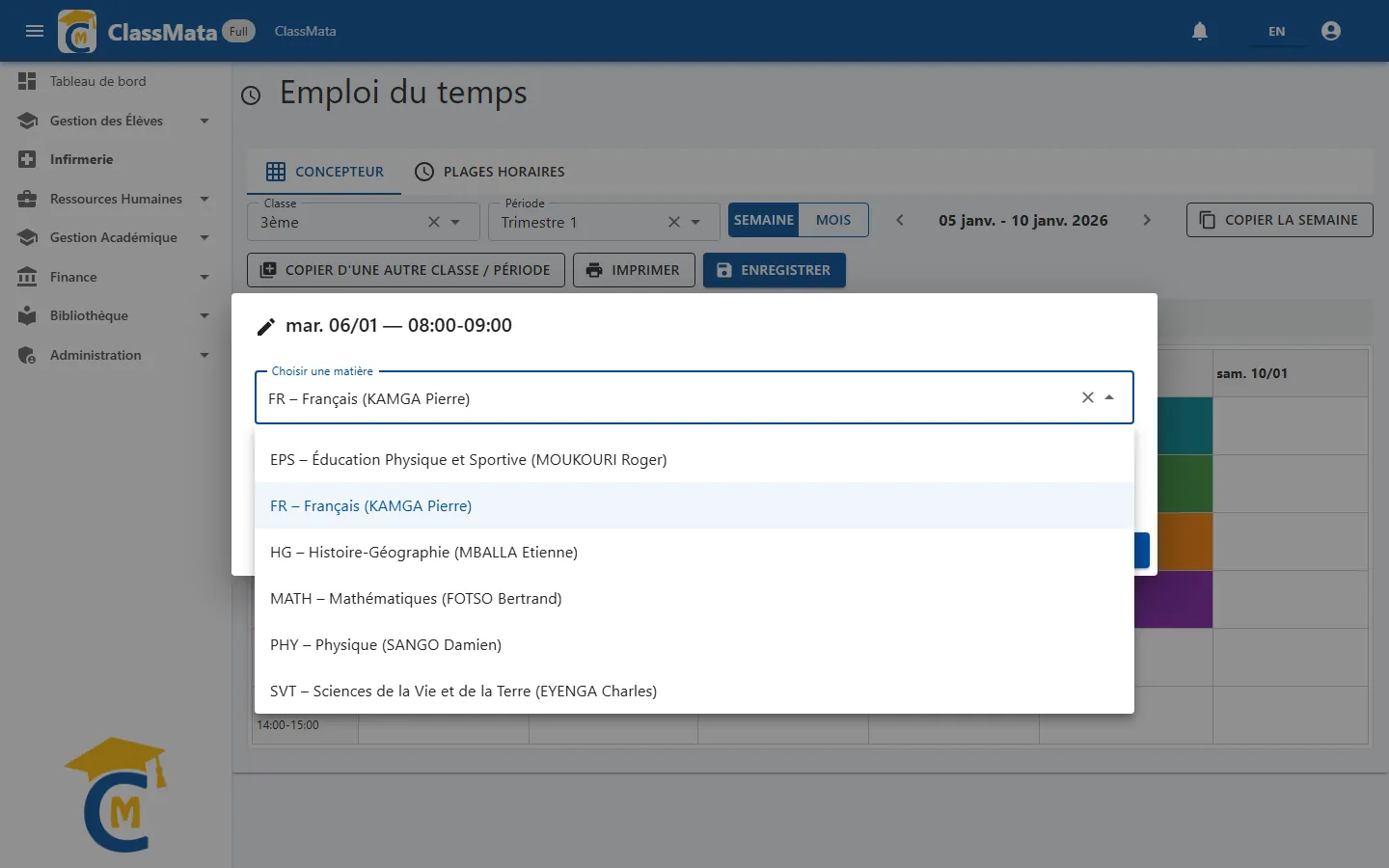Screen dimensions: 1389x868
Task: Click the Finance bank icon
Action: 27,277
